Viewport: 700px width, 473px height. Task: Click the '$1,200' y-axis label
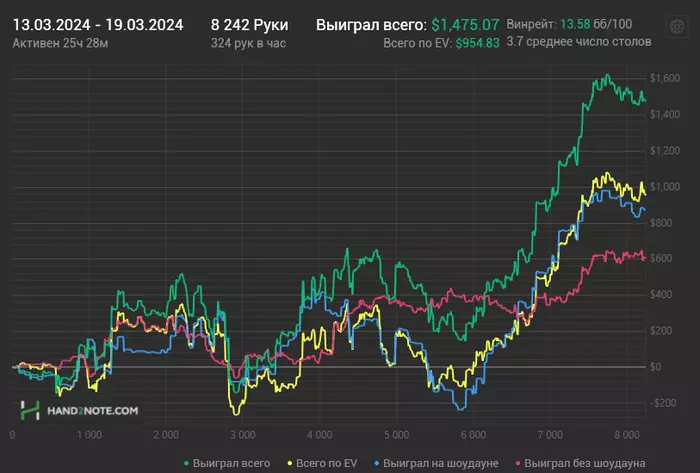coord(665,151)
